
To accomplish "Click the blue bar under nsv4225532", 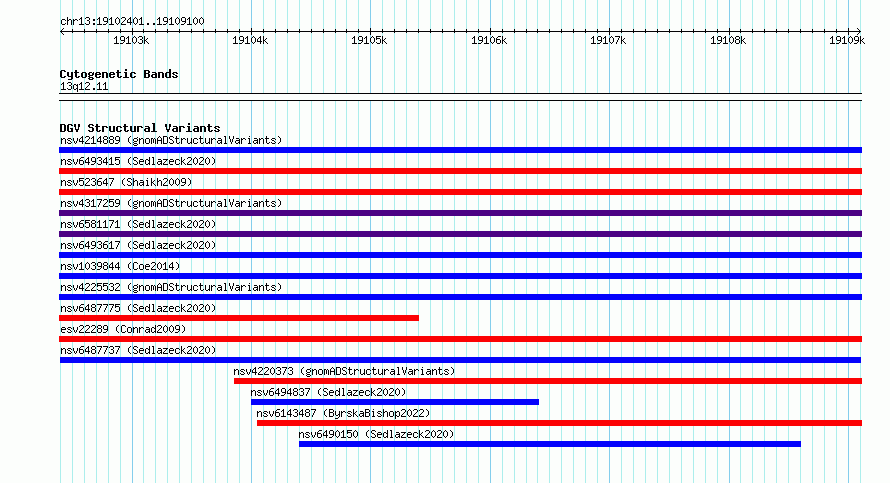I will [460, 297].
